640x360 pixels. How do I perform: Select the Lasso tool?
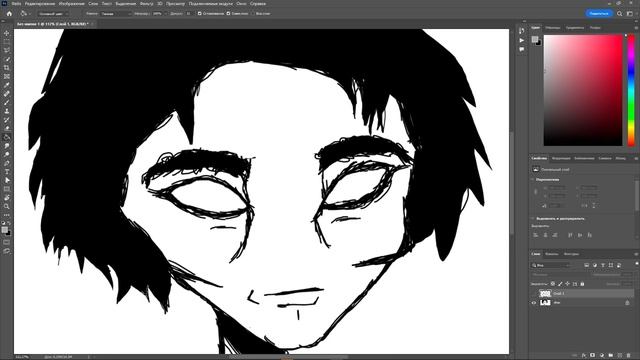coord(7,50)
